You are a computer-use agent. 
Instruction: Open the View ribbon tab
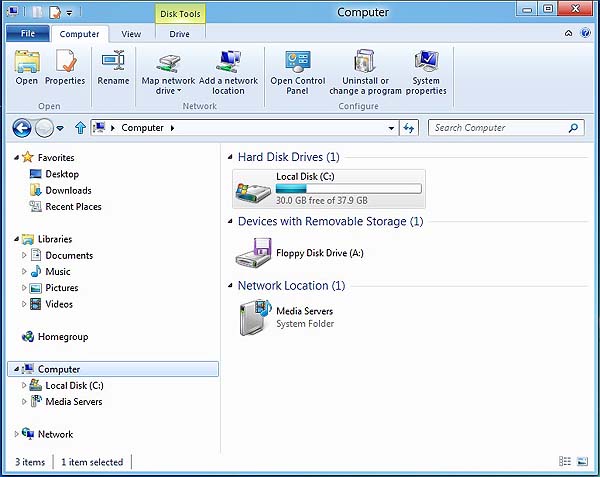(131, 34)
